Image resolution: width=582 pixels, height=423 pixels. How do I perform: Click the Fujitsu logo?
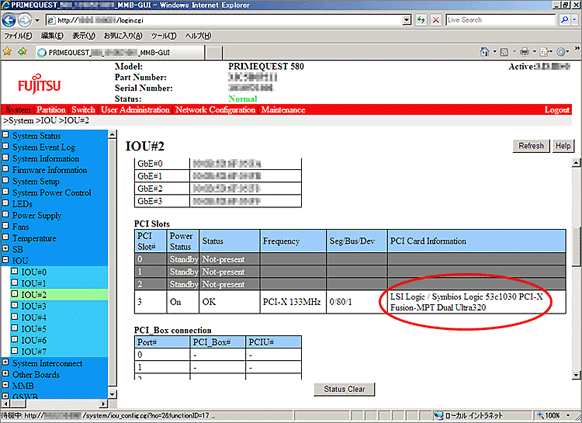(39, 84)
